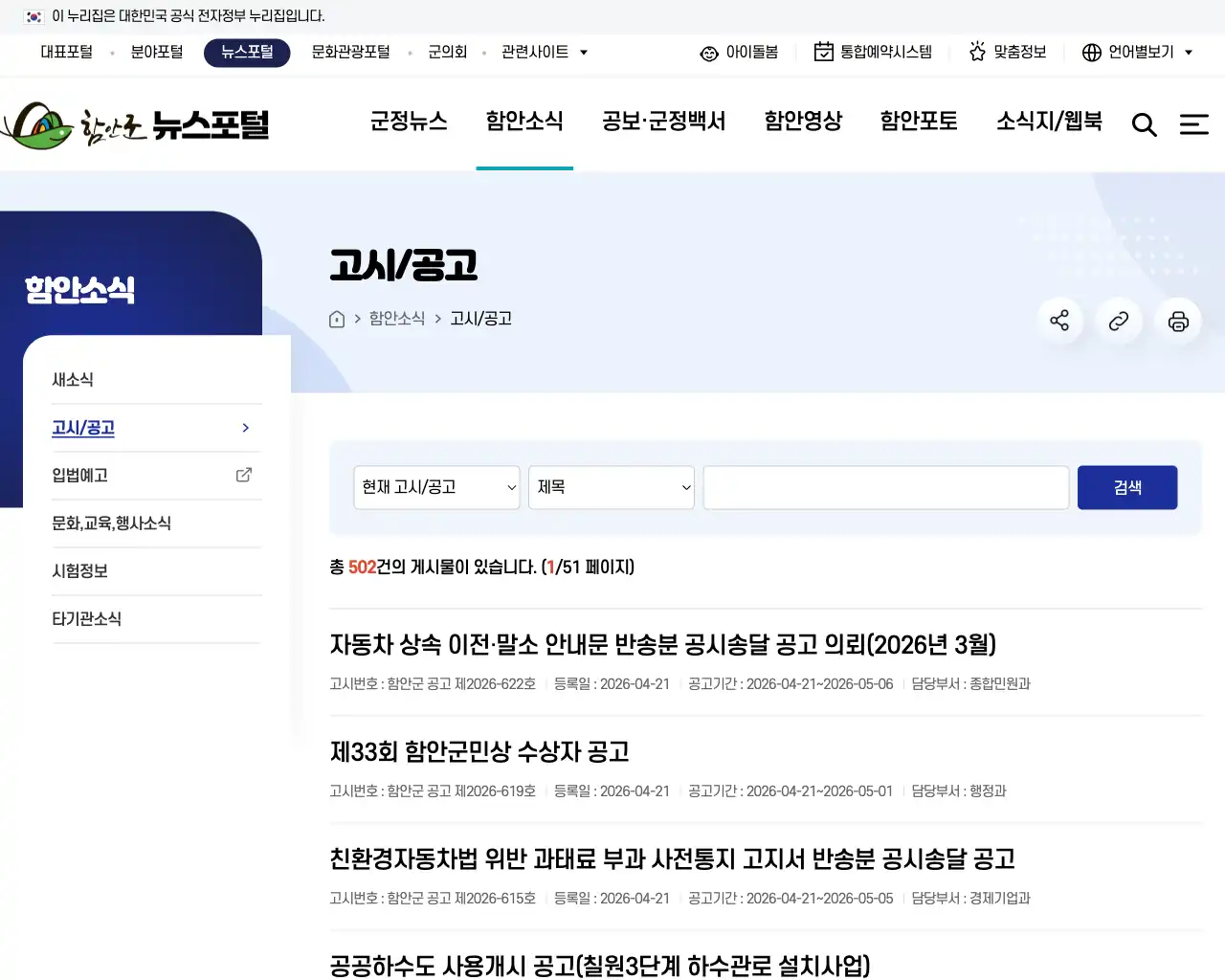Copy page link with the link icon
1225x980 pixels.
(1119, 321)
